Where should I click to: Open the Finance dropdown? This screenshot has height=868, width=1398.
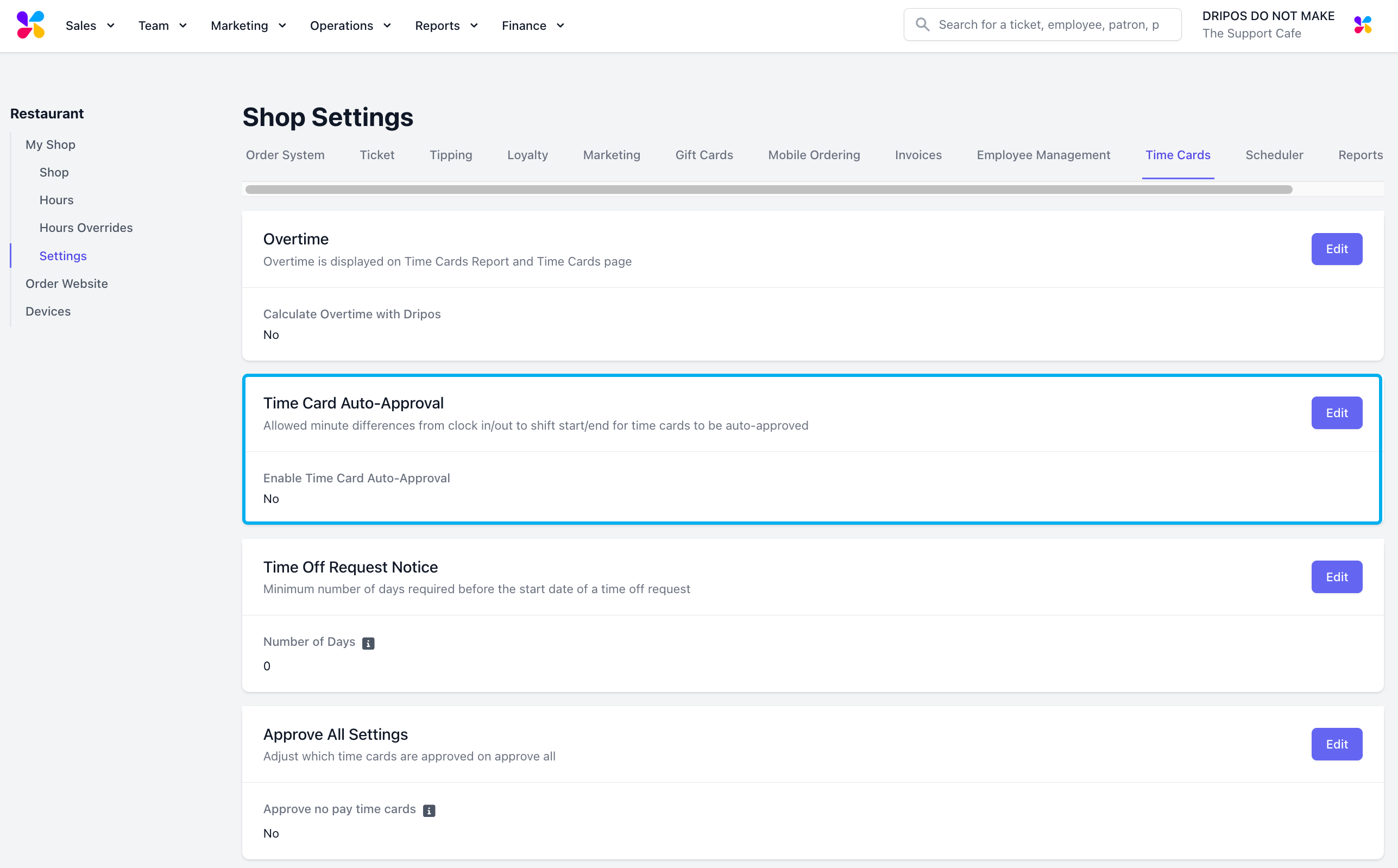pos(533,26)
